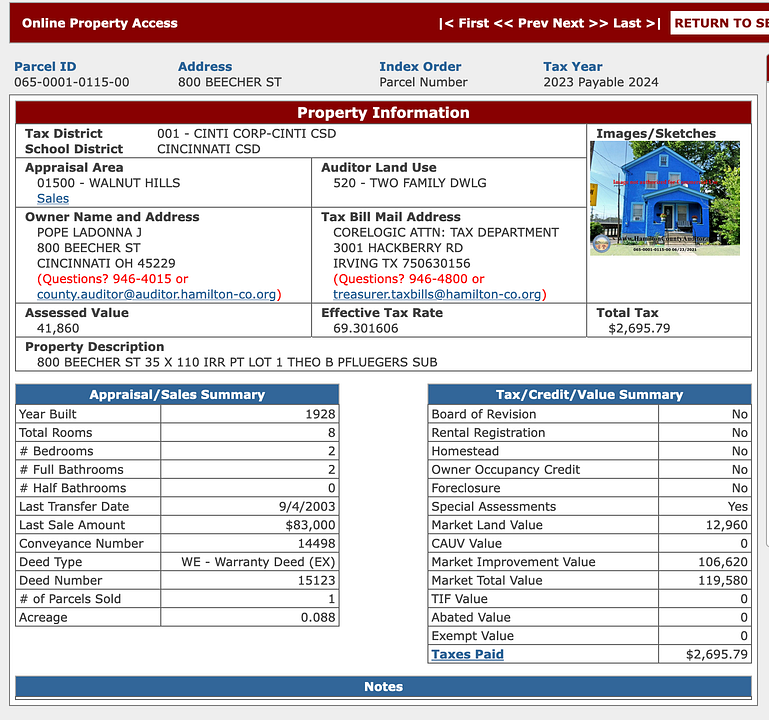Click the CAUV Value row label

point(466,543)
